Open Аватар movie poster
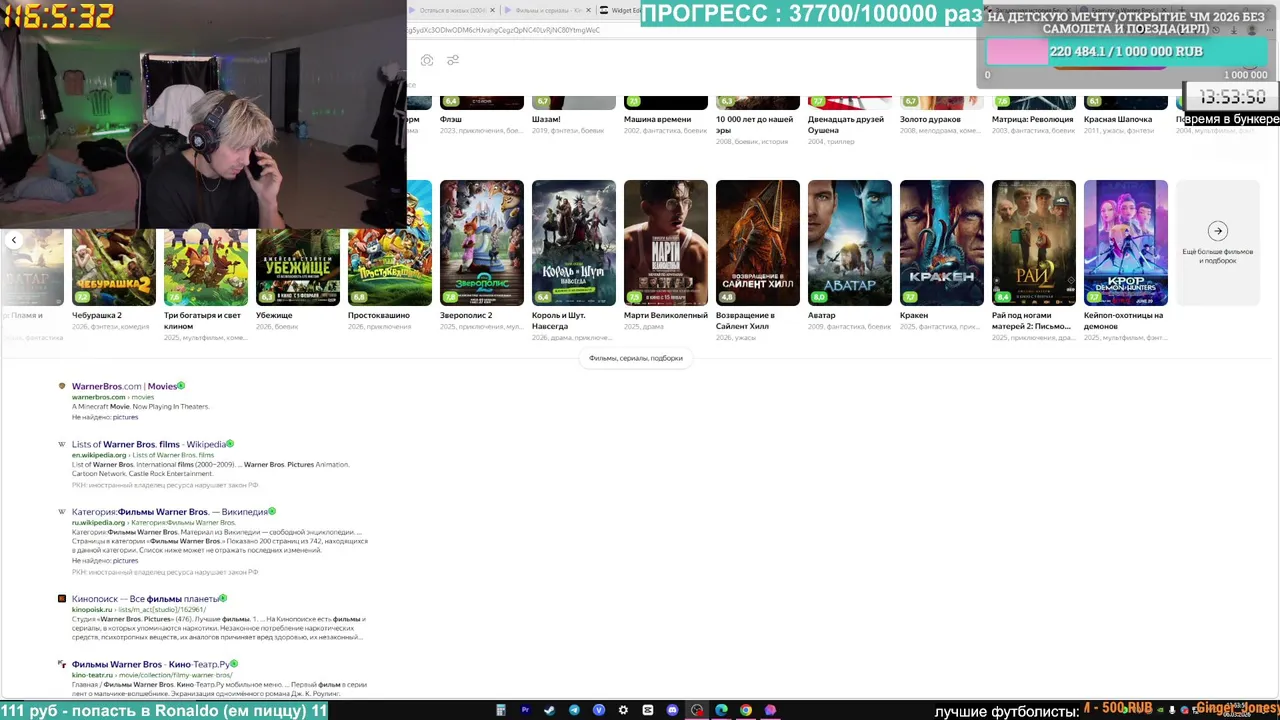 850,243
